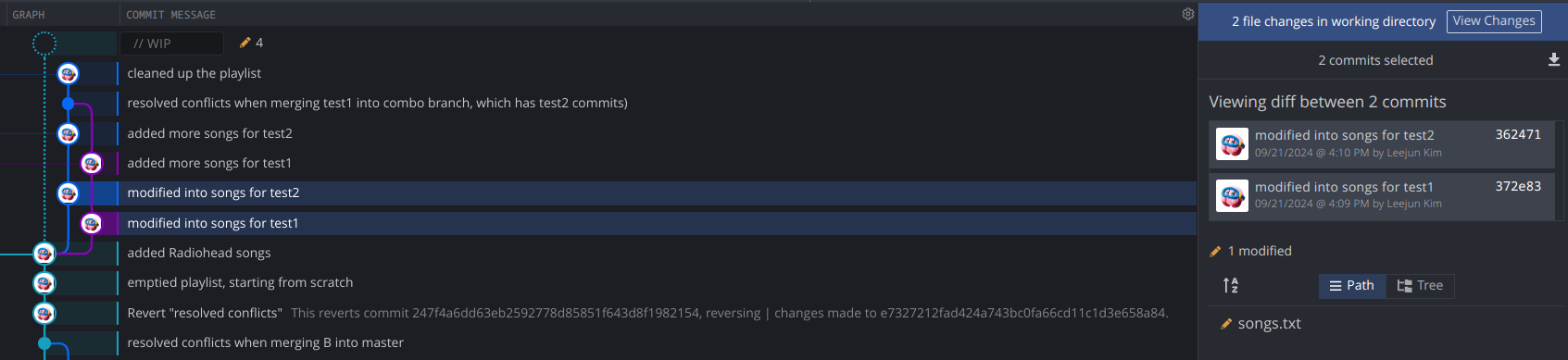Click the pencil icon beside 4 changes

tap(245, 43)
